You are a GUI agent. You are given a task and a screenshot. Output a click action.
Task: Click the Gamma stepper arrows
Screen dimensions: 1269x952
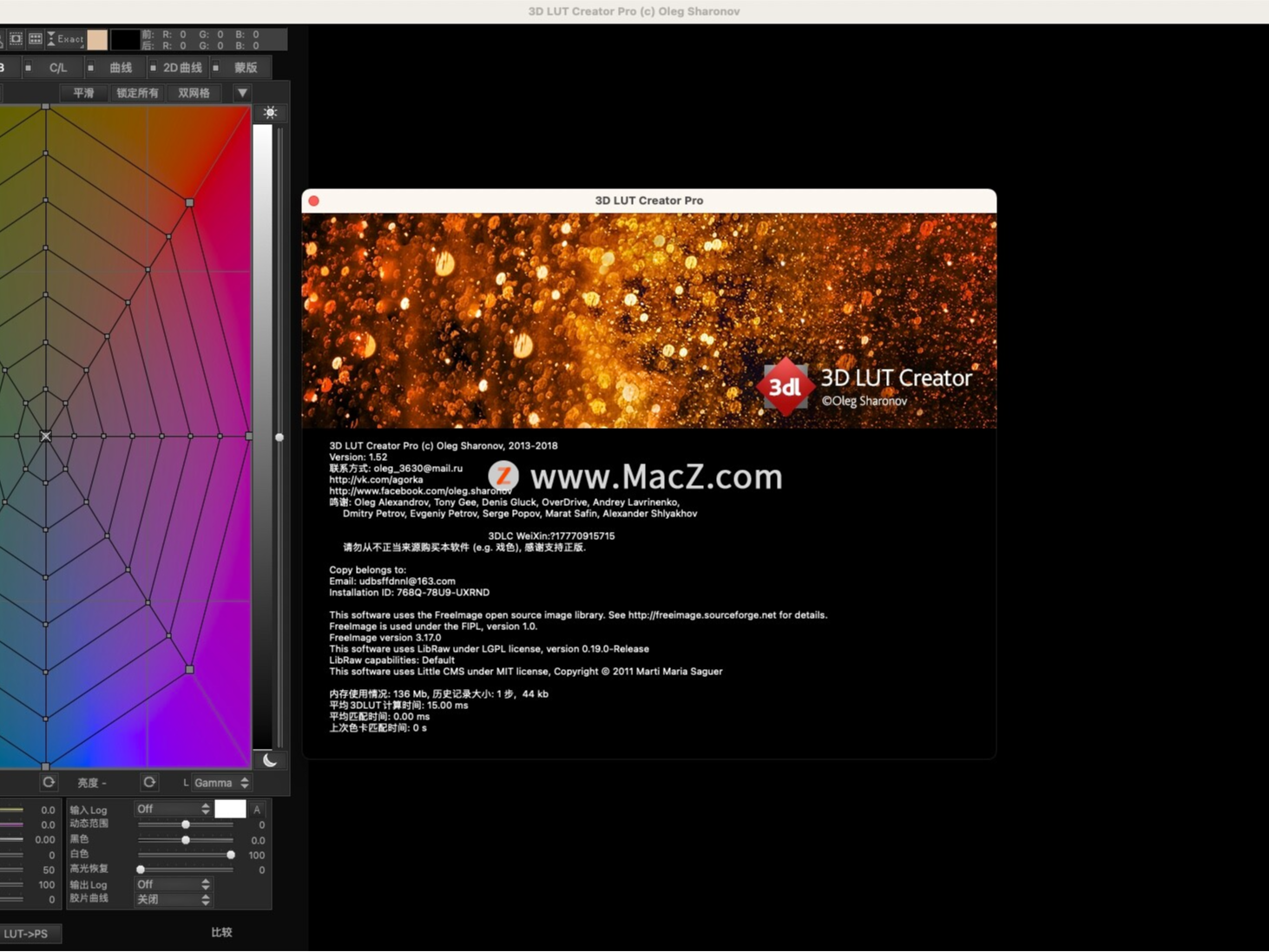click(244, 783)
